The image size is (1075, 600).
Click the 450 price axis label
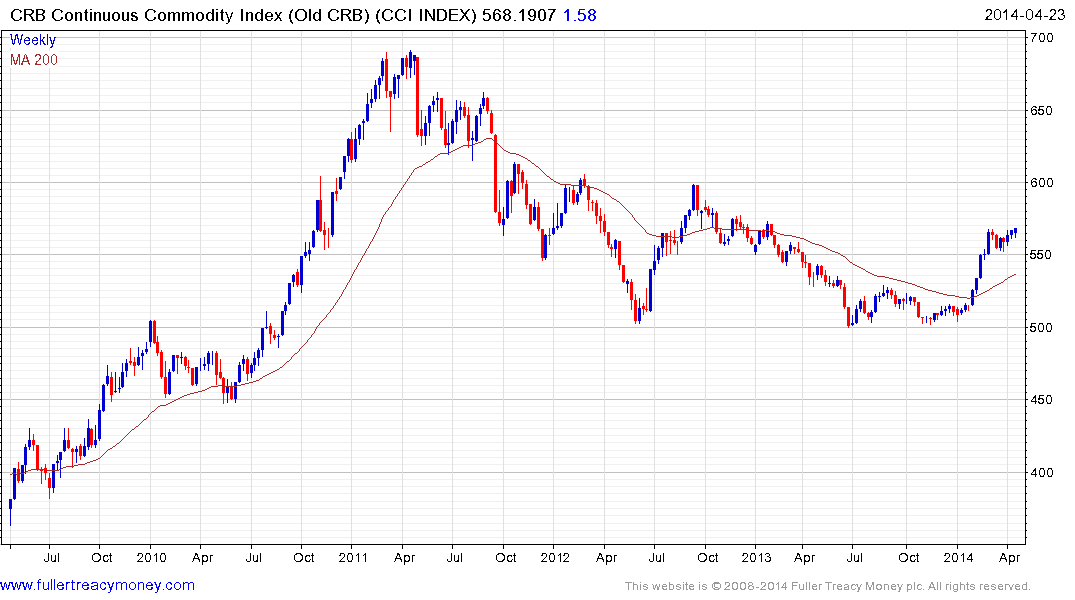pos(1041,400)
